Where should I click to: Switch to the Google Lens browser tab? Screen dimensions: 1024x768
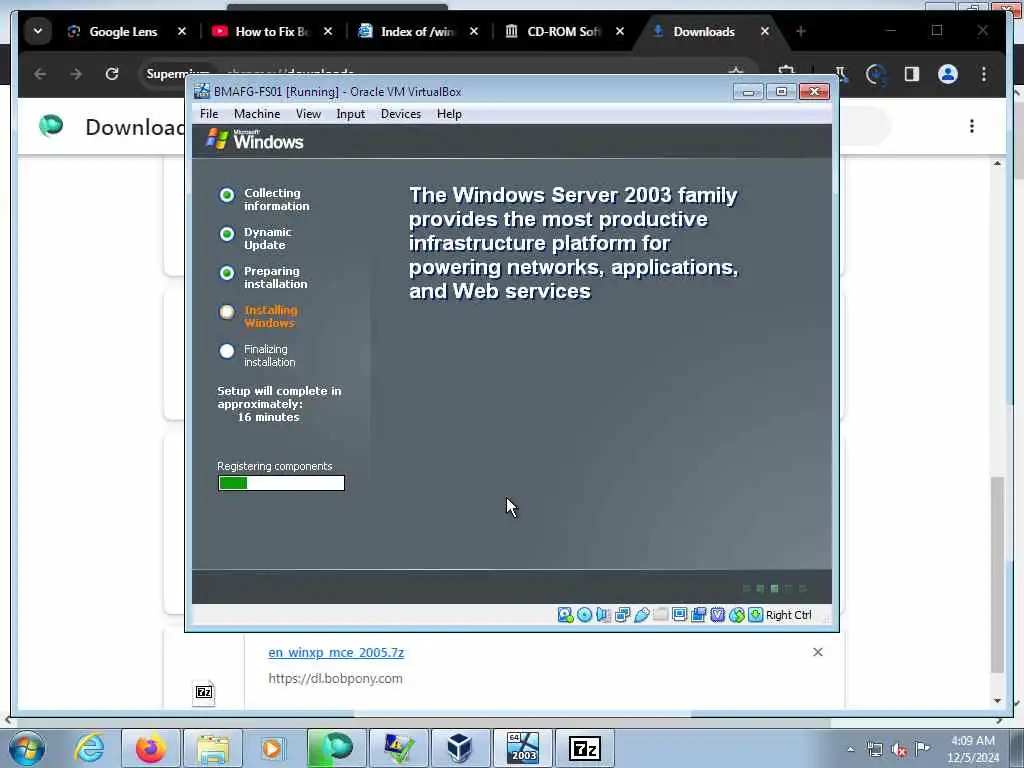(x=123, y=31)
